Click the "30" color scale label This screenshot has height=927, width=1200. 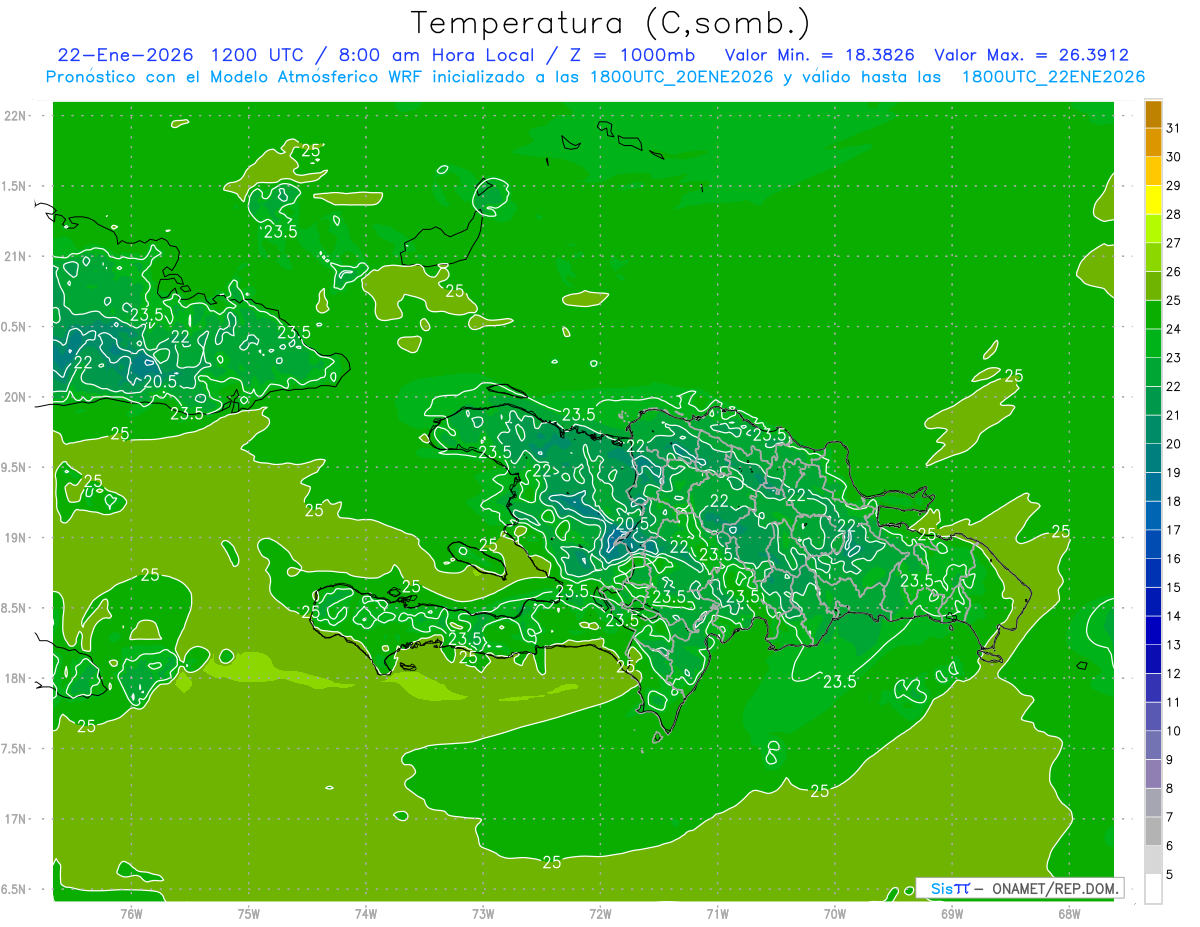click(1174, 157)
